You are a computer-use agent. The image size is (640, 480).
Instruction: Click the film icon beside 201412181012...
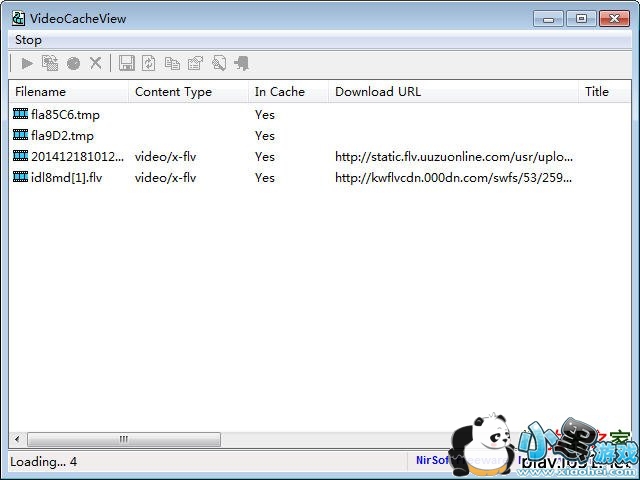click(20, 156)
